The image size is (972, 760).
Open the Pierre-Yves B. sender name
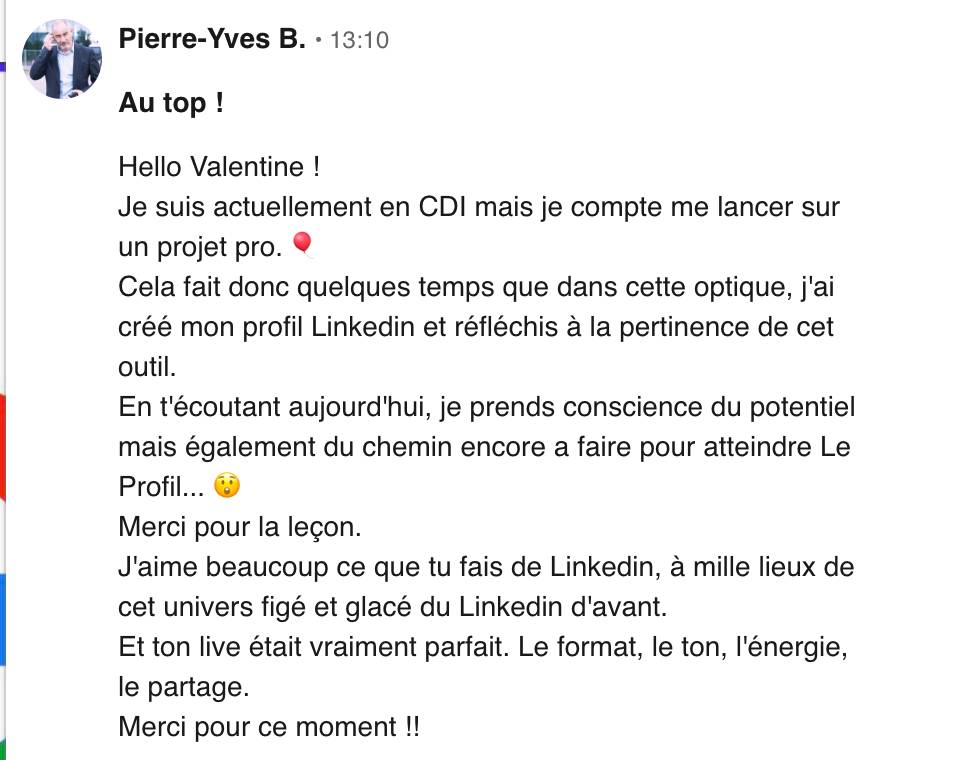click(x=212, y=39)
